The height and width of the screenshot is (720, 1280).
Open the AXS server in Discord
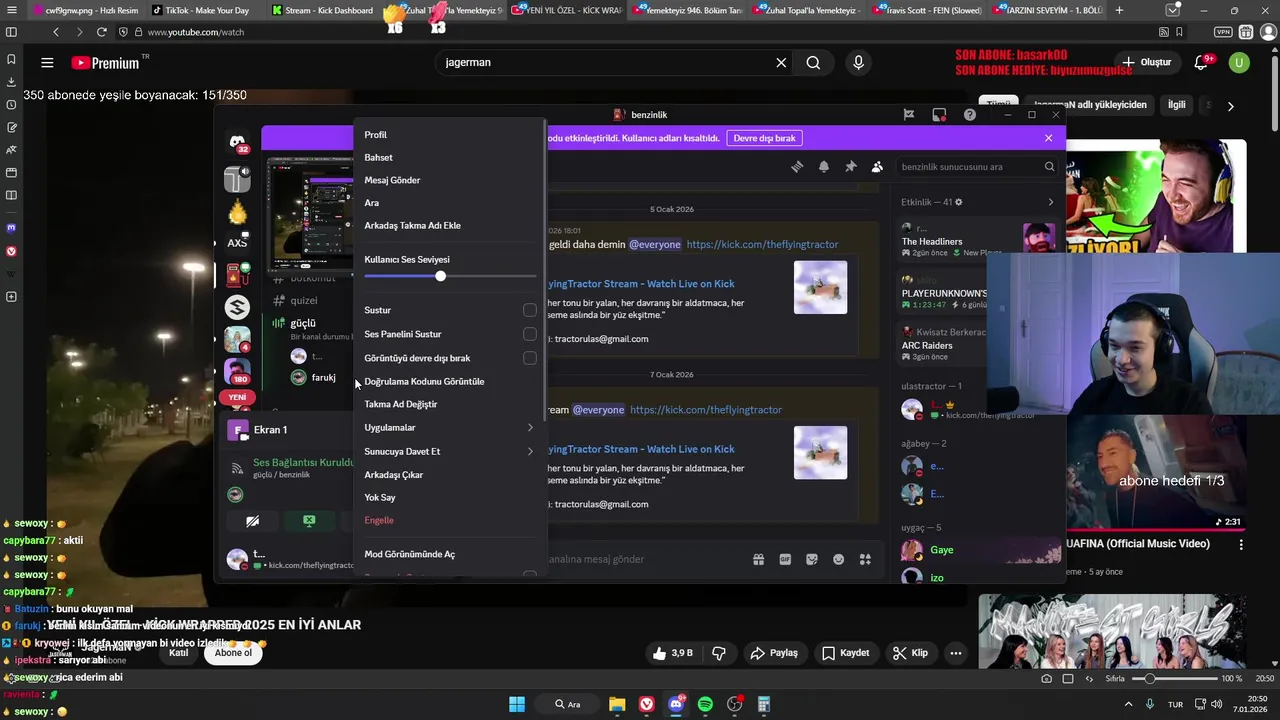coord(237,243)
